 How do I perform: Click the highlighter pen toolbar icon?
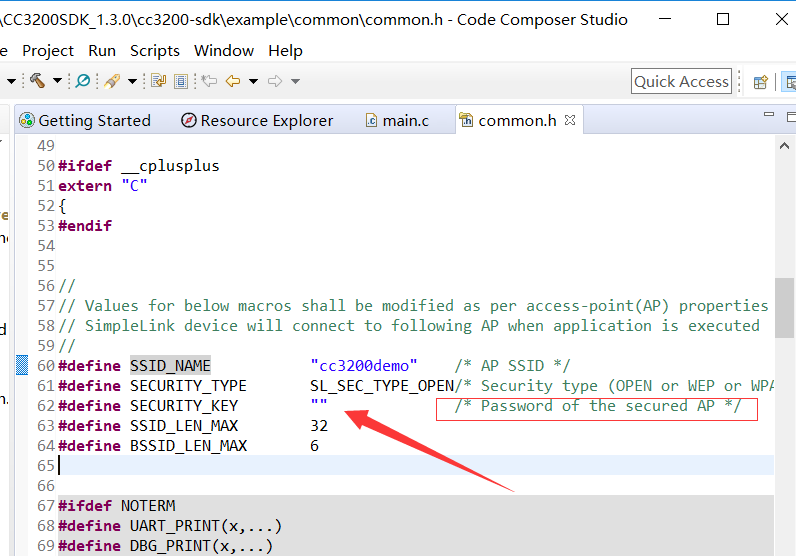click(x=112, y=81)
